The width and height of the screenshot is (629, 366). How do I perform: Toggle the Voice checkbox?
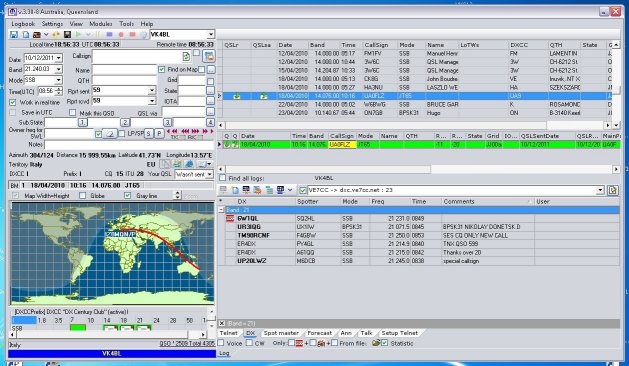221,343
